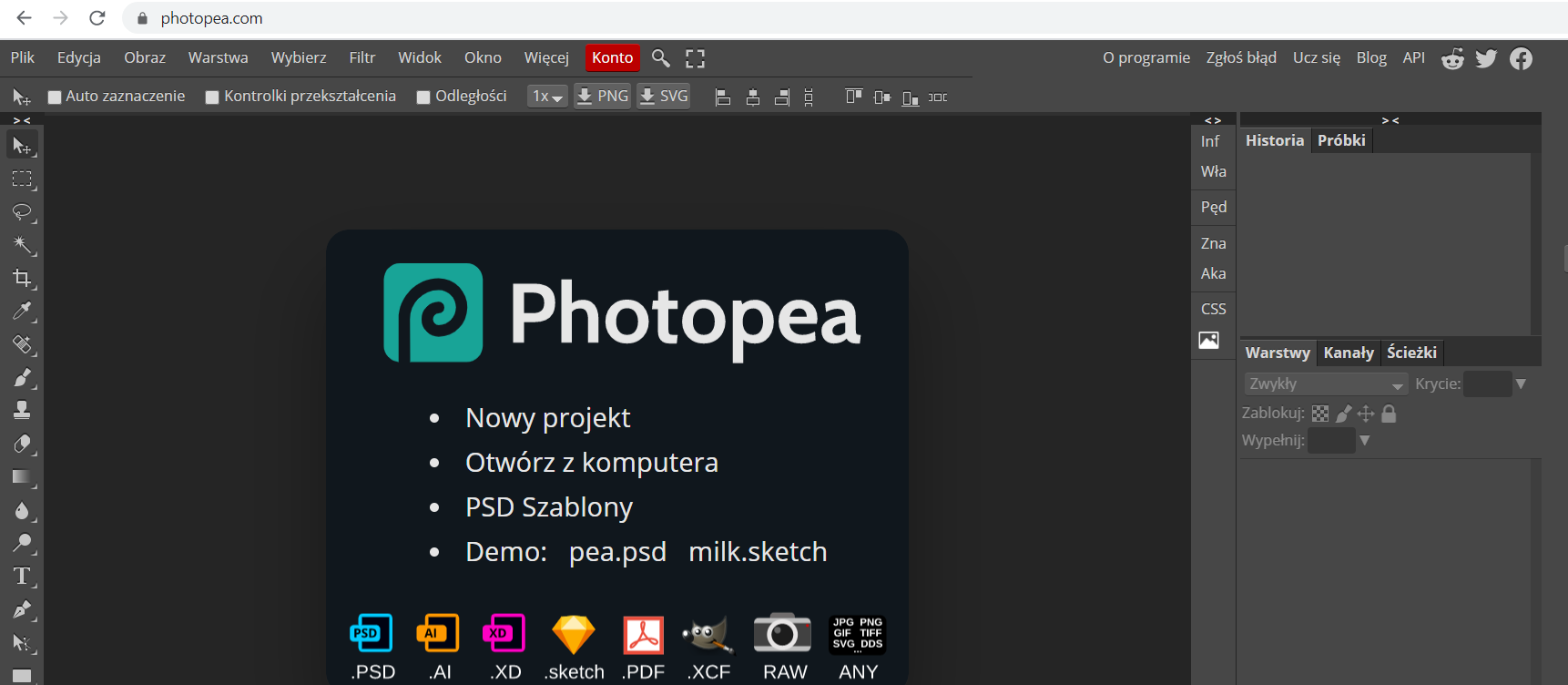Open the Twitter link icon

coord(1486,58)
